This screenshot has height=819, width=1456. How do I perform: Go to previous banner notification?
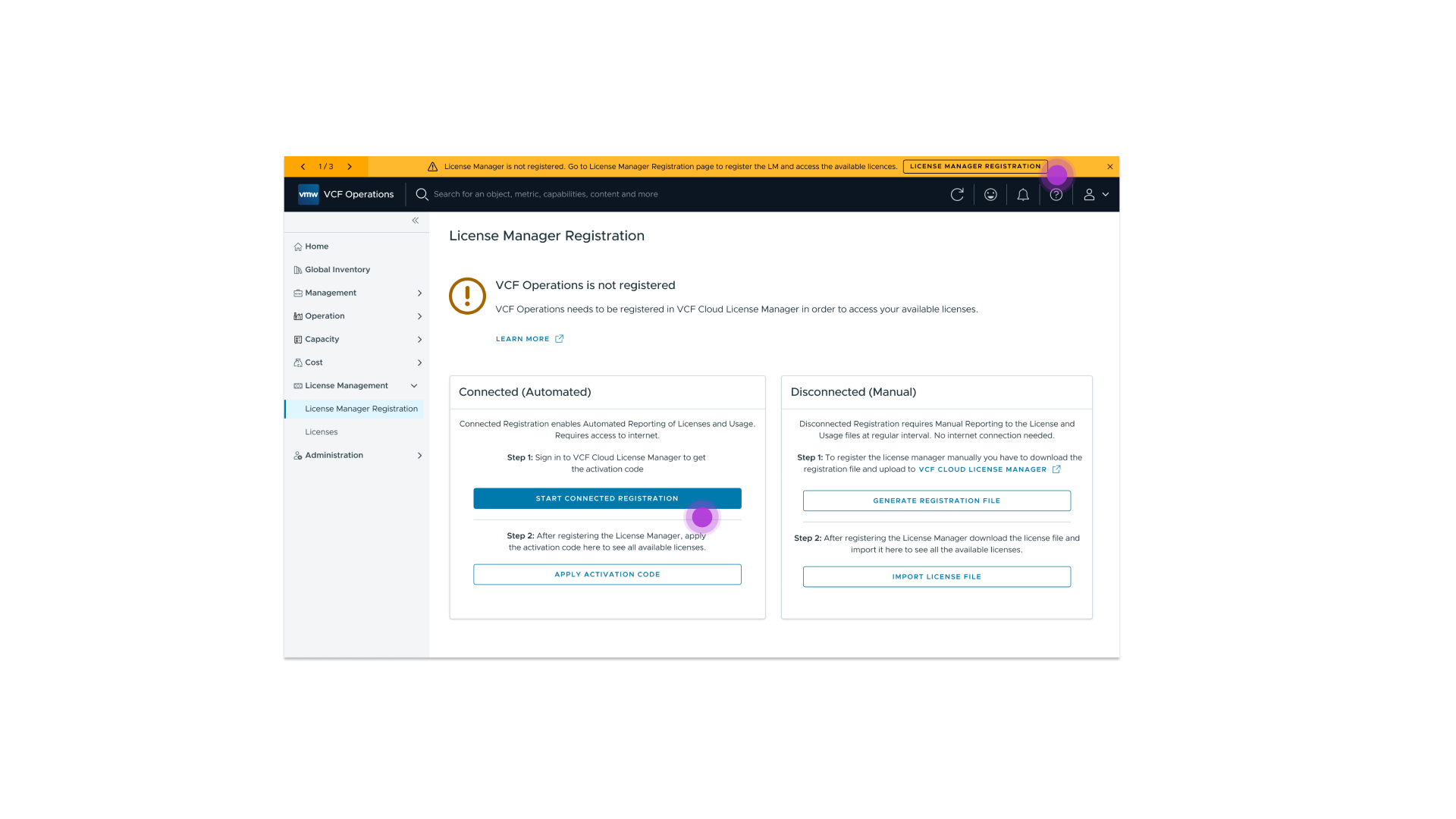click(303, 167)
